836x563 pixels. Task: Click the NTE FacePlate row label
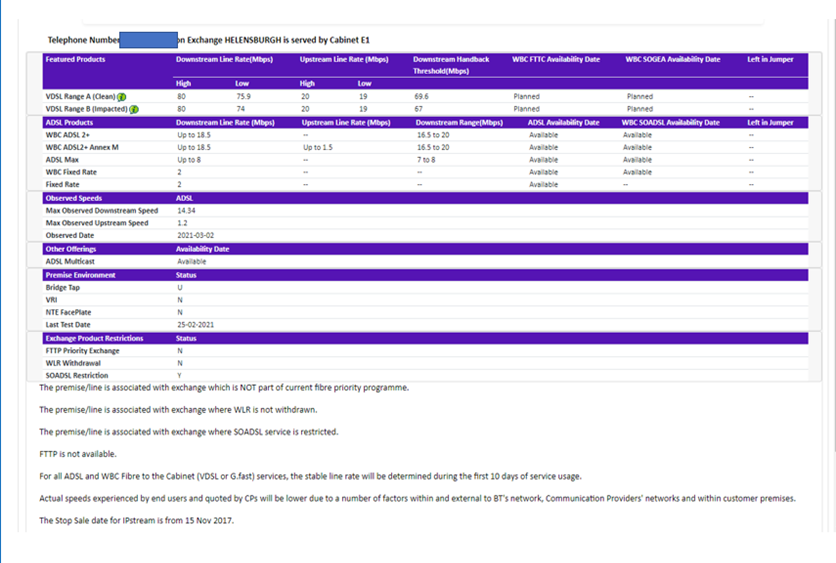pyautogui.click(x=70, y=312)
